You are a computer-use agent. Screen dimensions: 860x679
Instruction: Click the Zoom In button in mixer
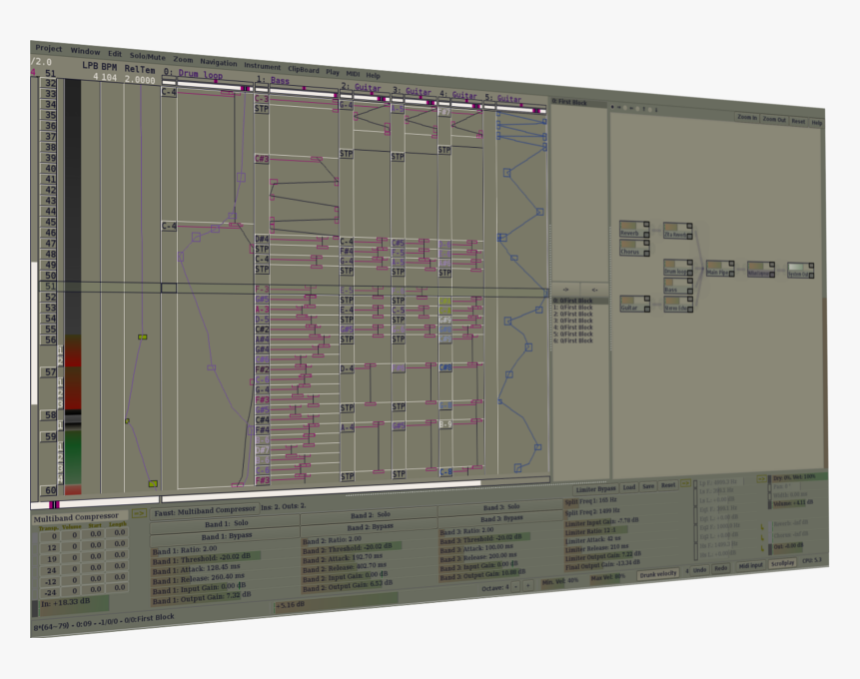click(746, 117)
